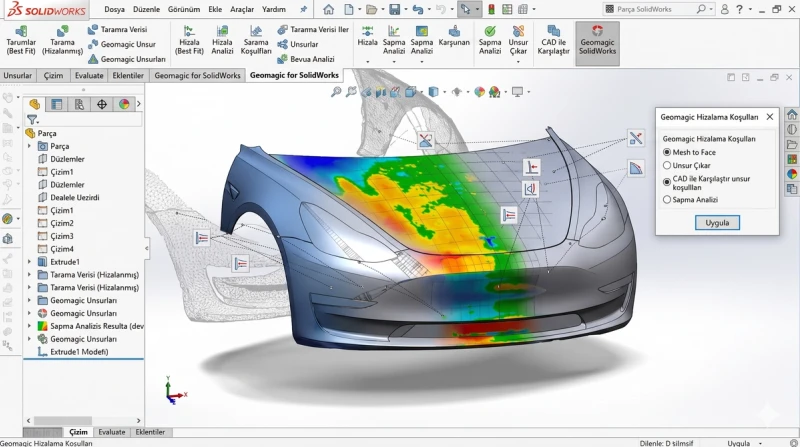Viewport: 800px width, 447px height.
Task: Open the user login icon
Action: pos(724,9)
